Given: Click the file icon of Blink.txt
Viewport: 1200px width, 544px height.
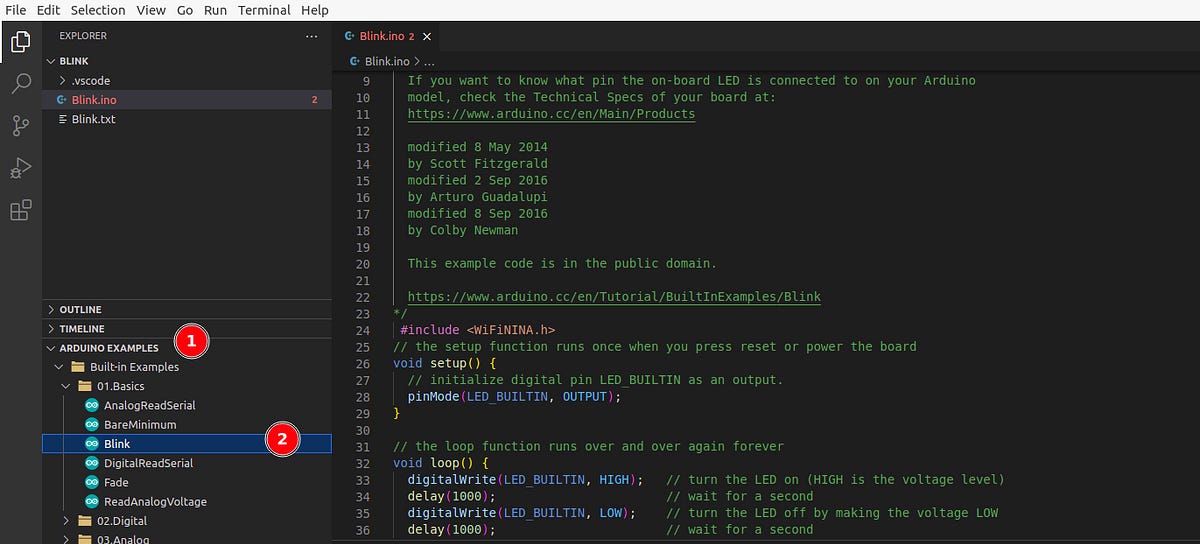Looking at the screenshot, I should [x=63, y=119].
